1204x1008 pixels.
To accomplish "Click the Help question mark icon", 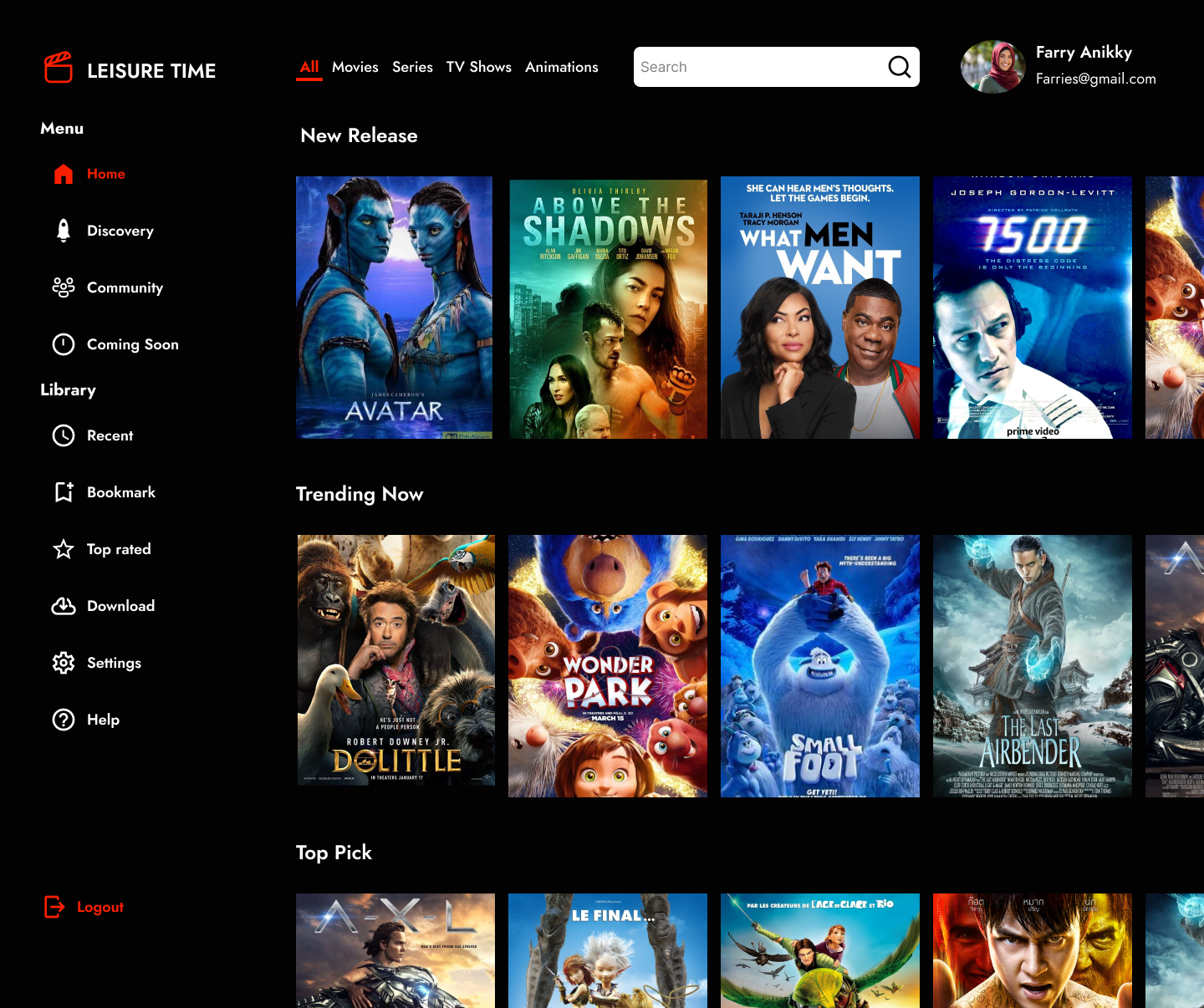I will tap(64, 720).
